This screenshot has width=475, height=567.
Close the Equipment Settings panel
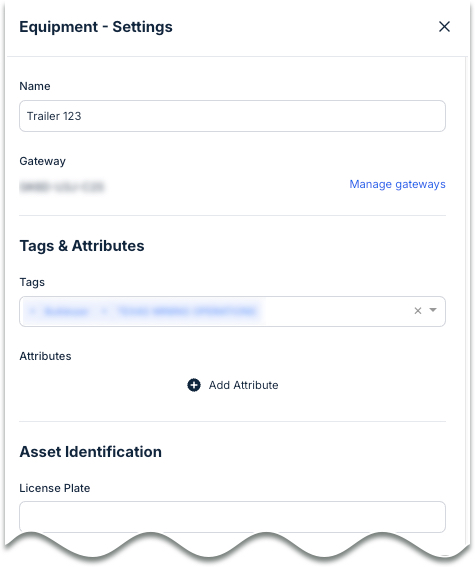point(444,26)
